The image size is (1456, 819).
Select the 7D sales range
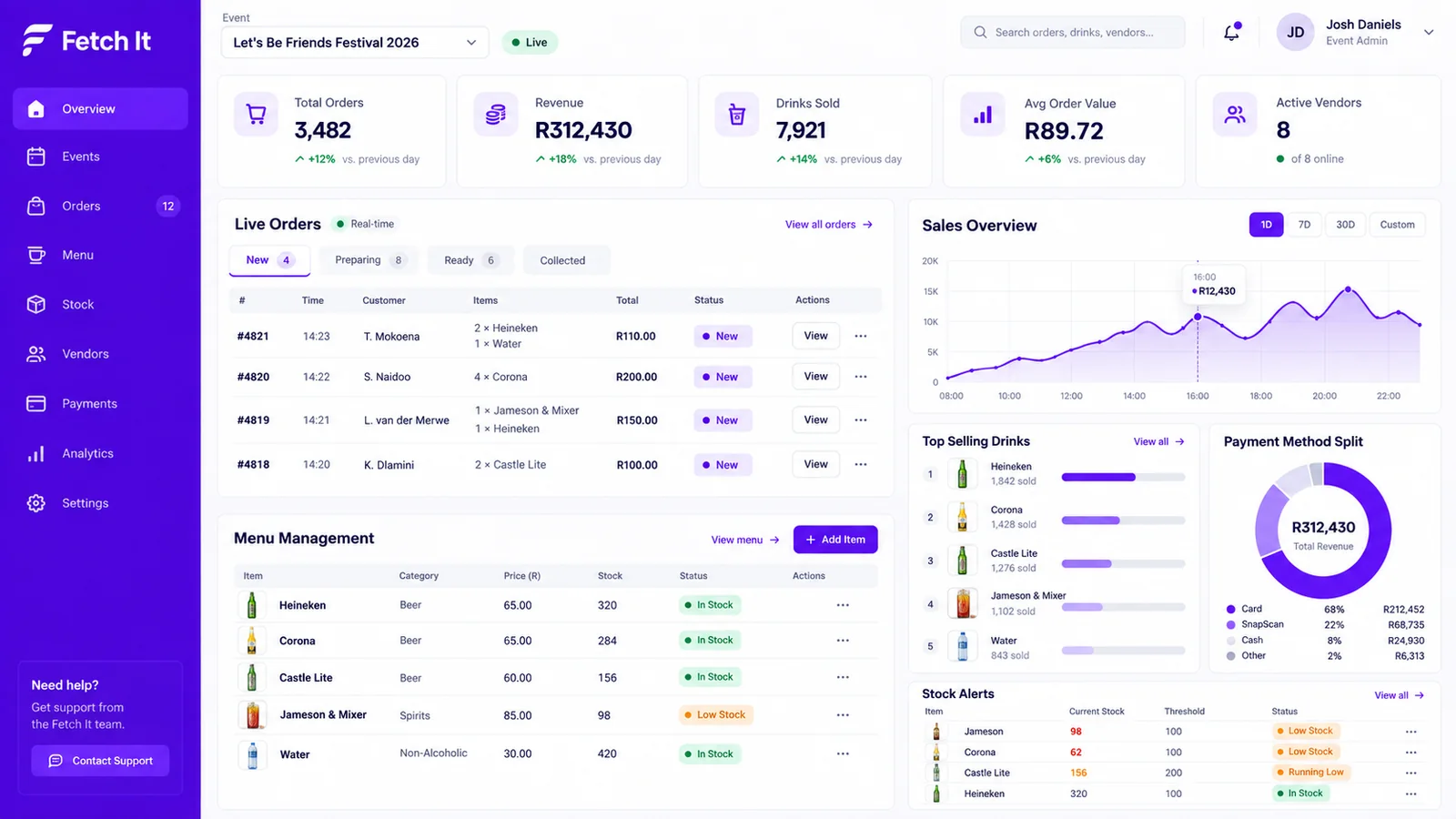(1304, 225)
